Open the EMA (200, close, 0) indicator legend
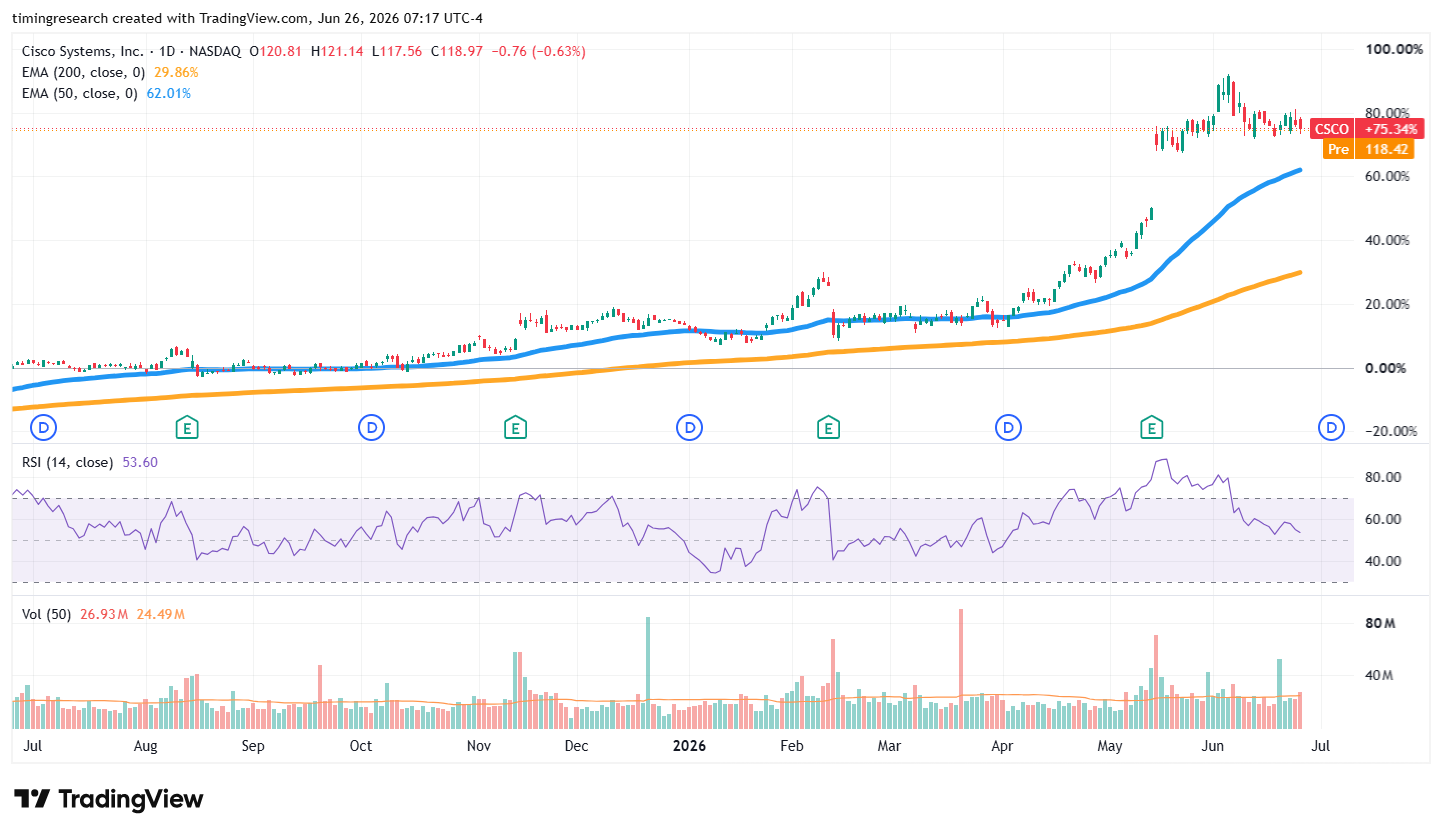Viewport: 1442px width, 835px height. [x=85, y=72]
